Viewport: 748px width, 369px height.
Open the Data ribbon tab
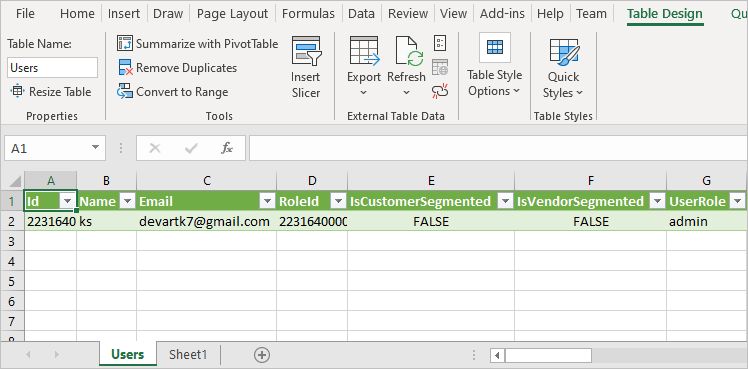click(361, 14)
